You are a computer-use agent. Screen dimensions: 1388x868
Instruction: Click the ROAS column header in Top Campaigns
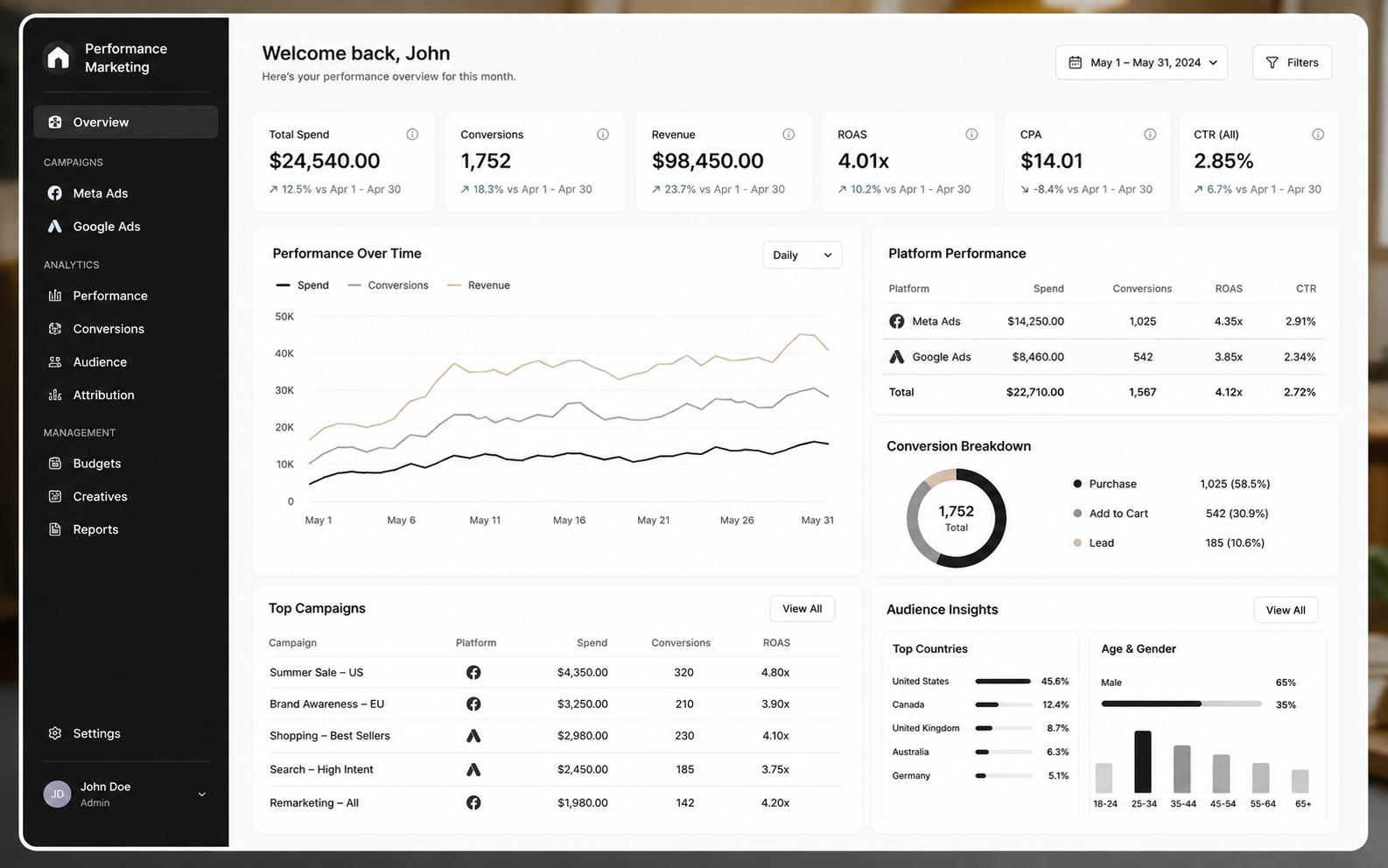(x=776, y=643)
